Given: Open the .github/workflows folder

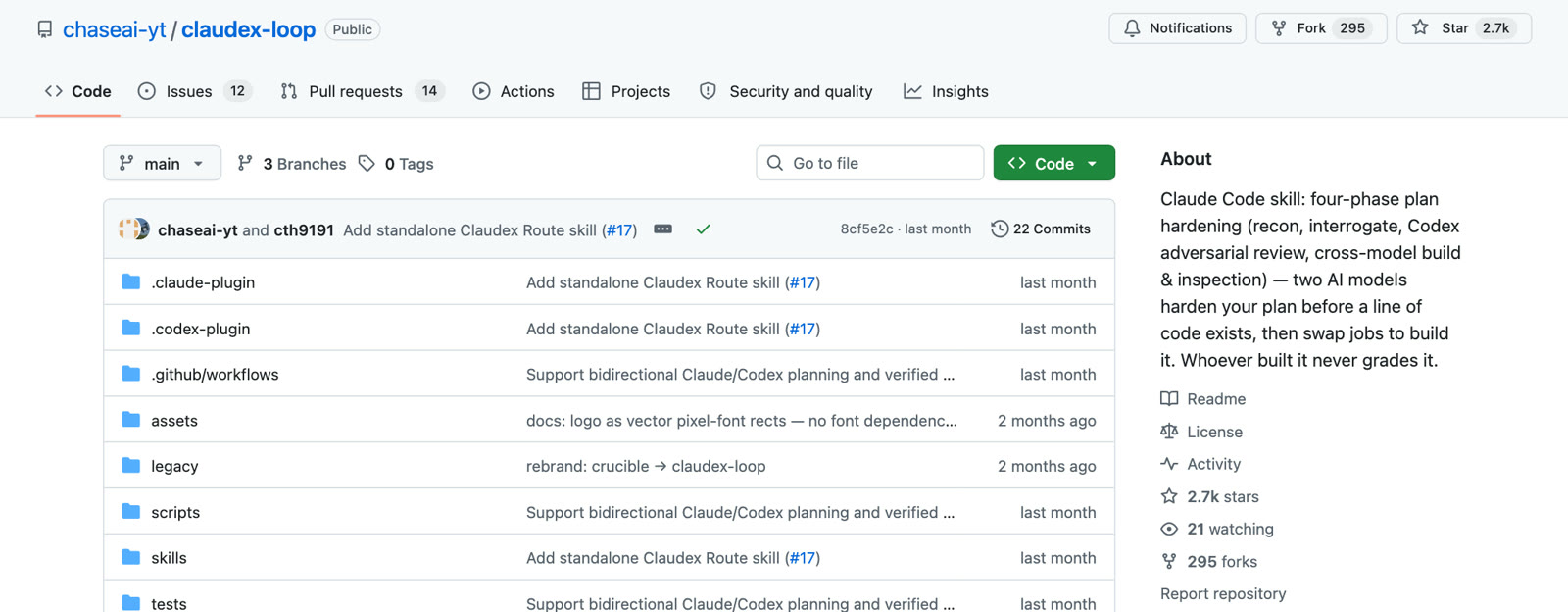Looking at the screenshot, I should pyautogui.click(x=215, y=375).
